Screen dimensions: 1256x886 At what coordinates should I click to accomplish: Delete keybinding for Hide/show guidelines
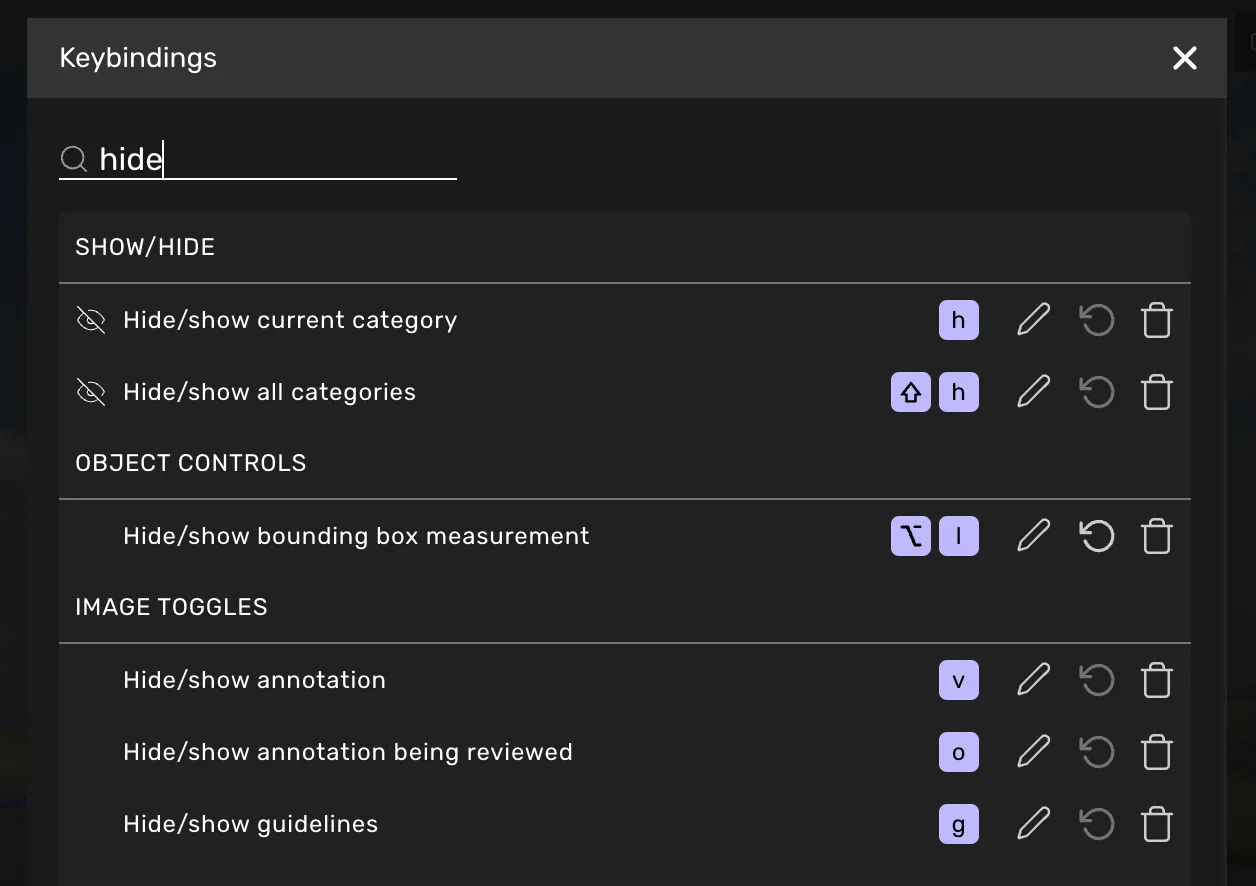click(x=1157, y=824)
